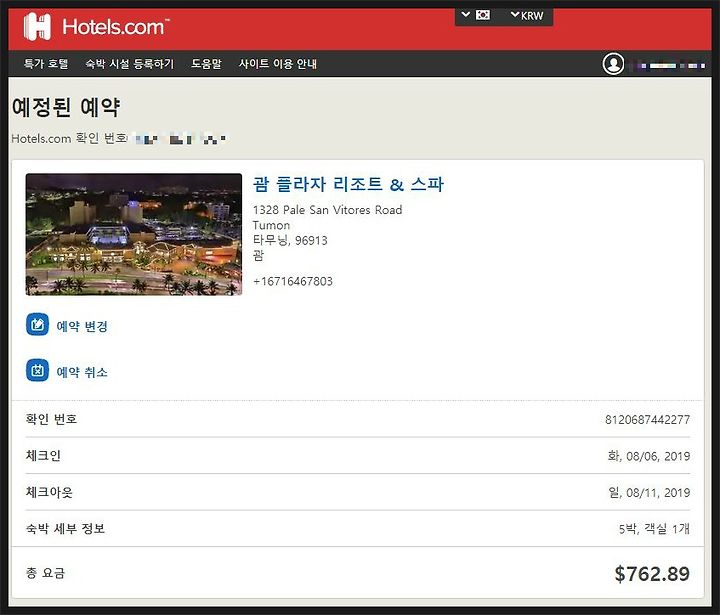Select address 1328 Pale San Vitores Road
Screen dimensions: 720x615
[x=327, y=210]
